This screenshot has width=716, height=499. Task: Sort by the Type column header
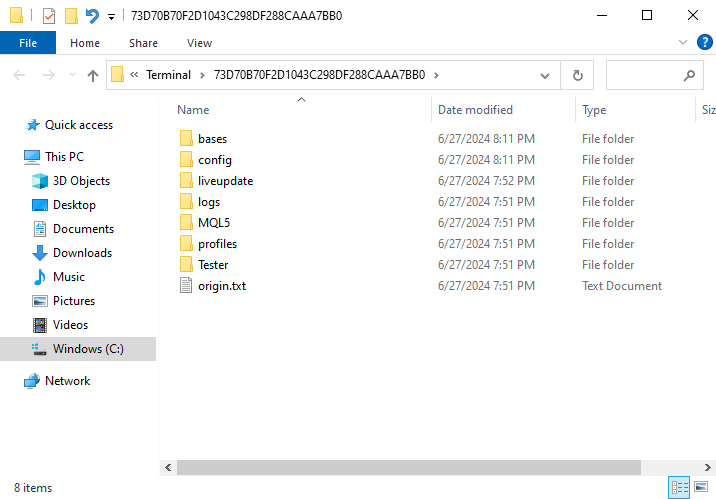(594, 110)
